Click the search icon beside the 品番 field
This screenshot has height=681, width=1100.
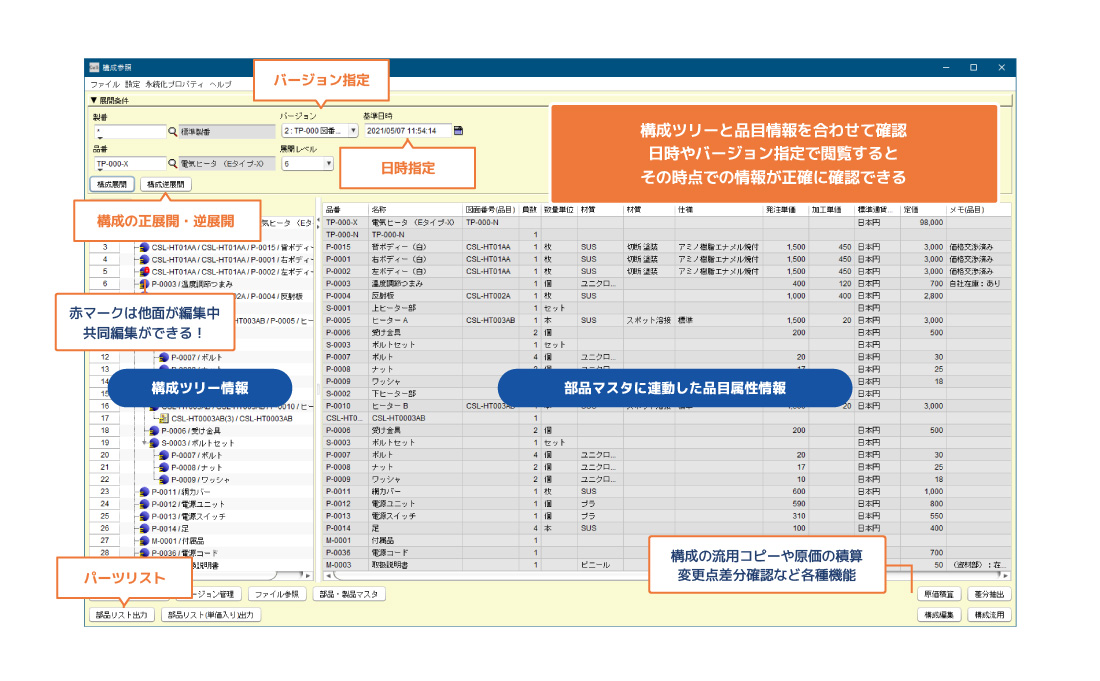click(172, 163)
